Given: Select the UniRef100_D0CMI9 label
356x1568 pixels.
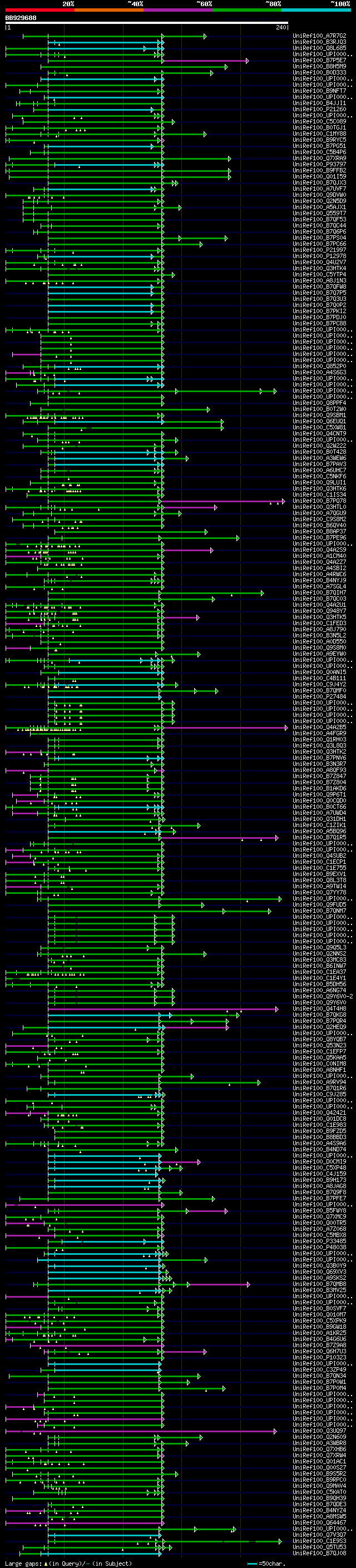Looking at the screenshot, I should point(319,1162).
